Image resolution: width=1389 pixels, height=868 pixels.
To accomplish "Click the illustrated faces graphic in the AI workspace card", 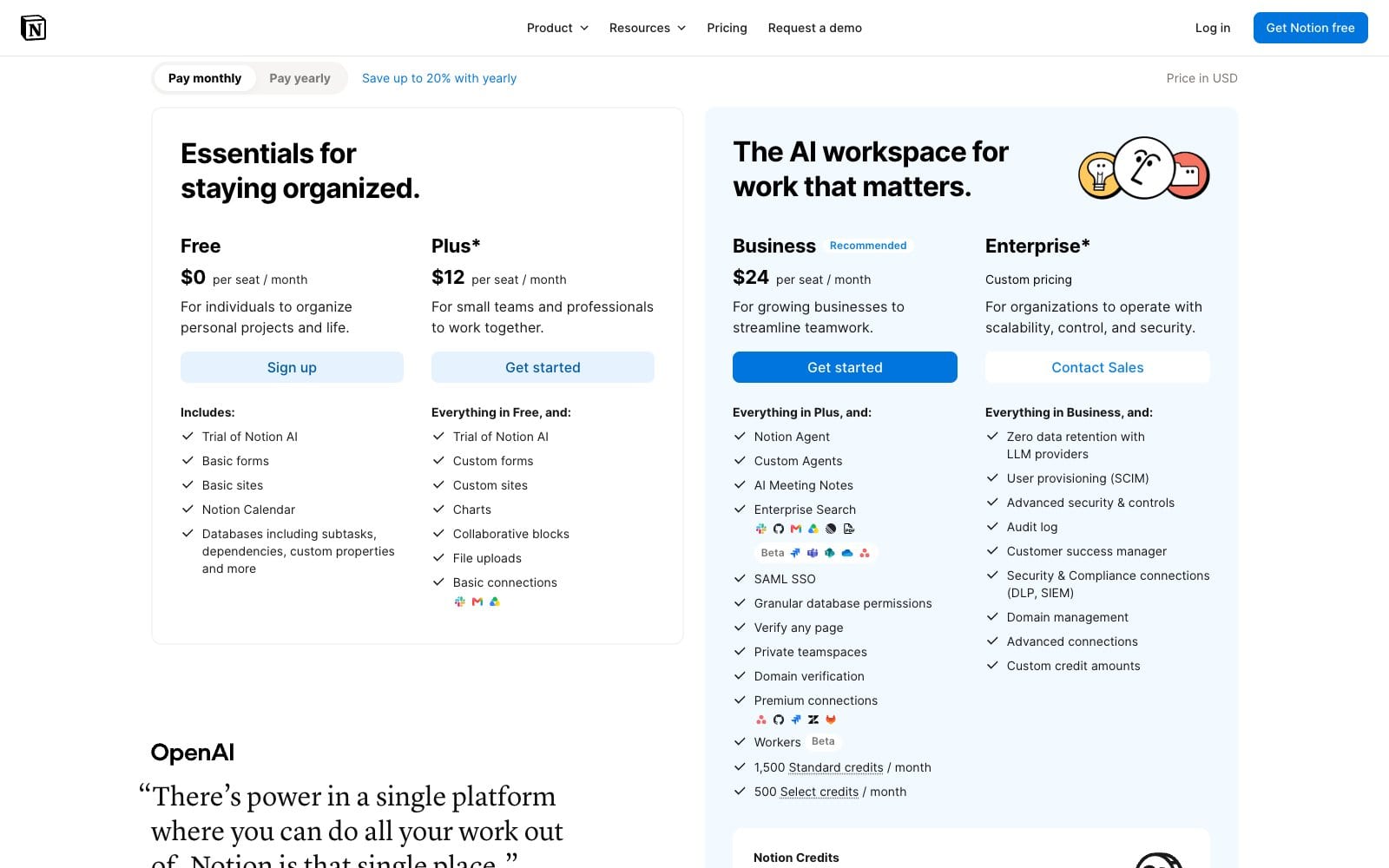I will (1144, 168).
